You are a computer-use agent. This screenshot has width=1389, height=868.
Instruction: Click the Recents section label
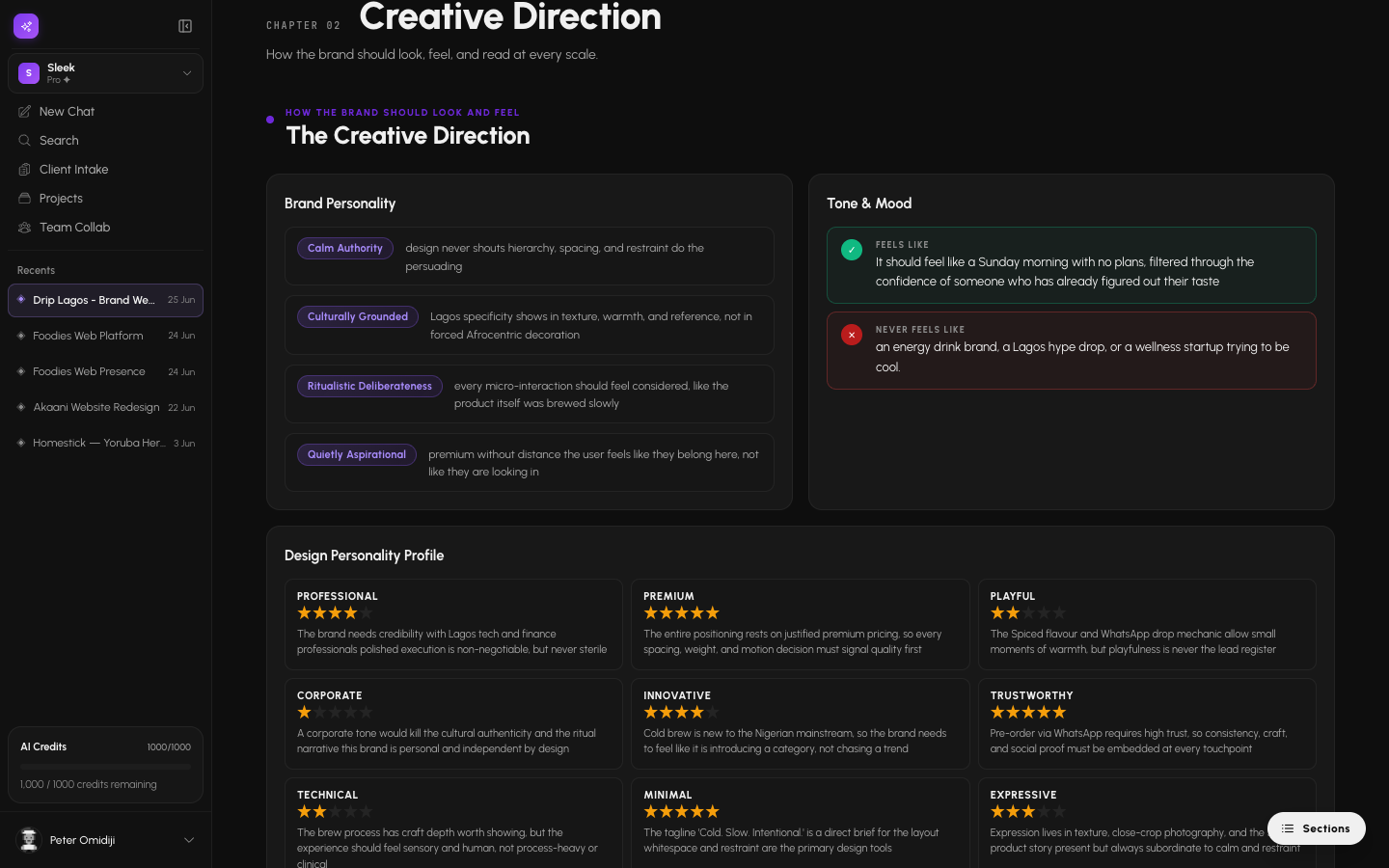[x=36, y=270]
